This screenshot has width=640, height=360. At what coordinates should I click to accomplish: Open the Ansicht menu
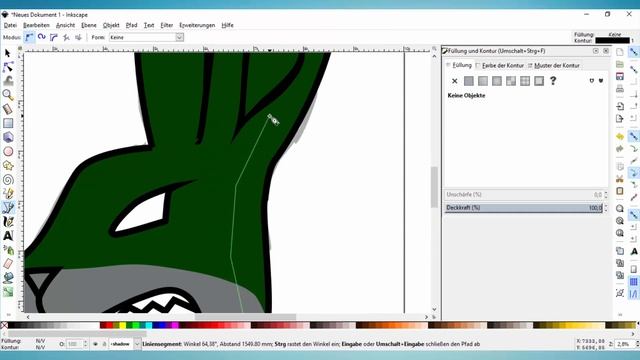point(65,25)
